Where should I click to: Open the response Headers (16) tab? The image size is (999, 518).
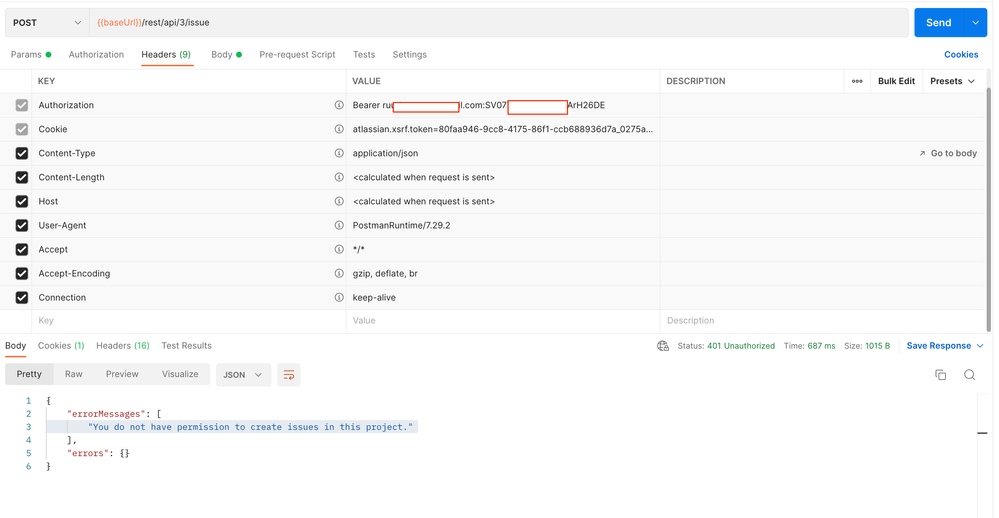click(122, 345)
